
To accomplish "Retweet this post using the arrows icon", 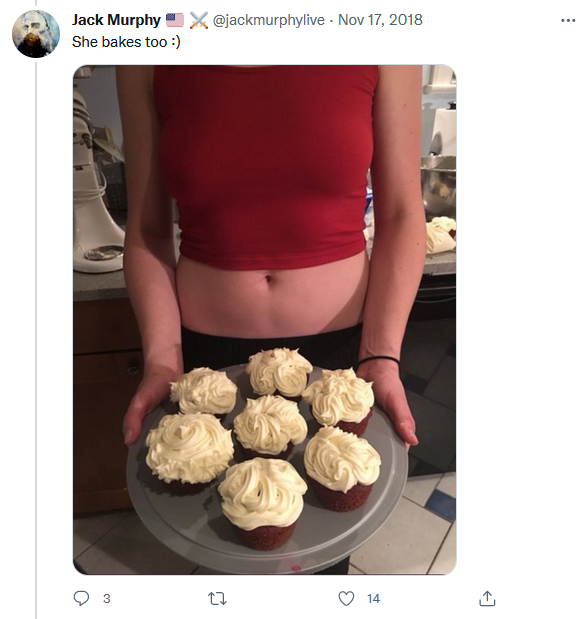I will (217, 598).
